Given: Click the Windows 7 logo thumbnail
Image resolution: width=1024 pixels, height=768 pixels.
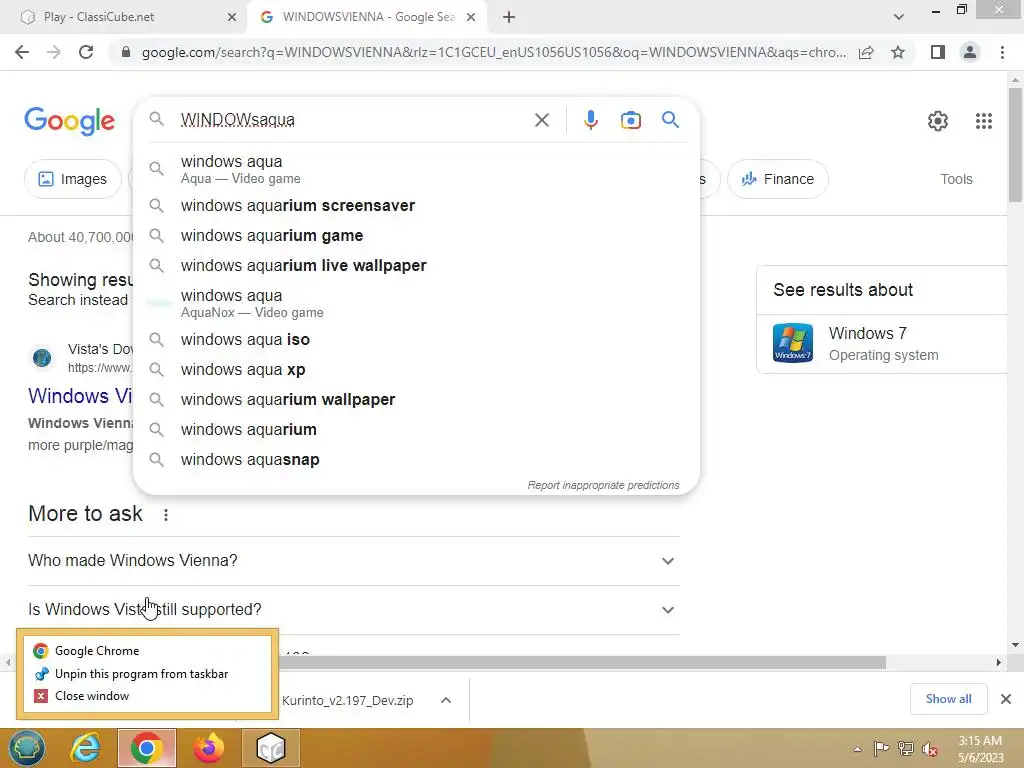Looking at the screenshot, I should click(793, 343).
